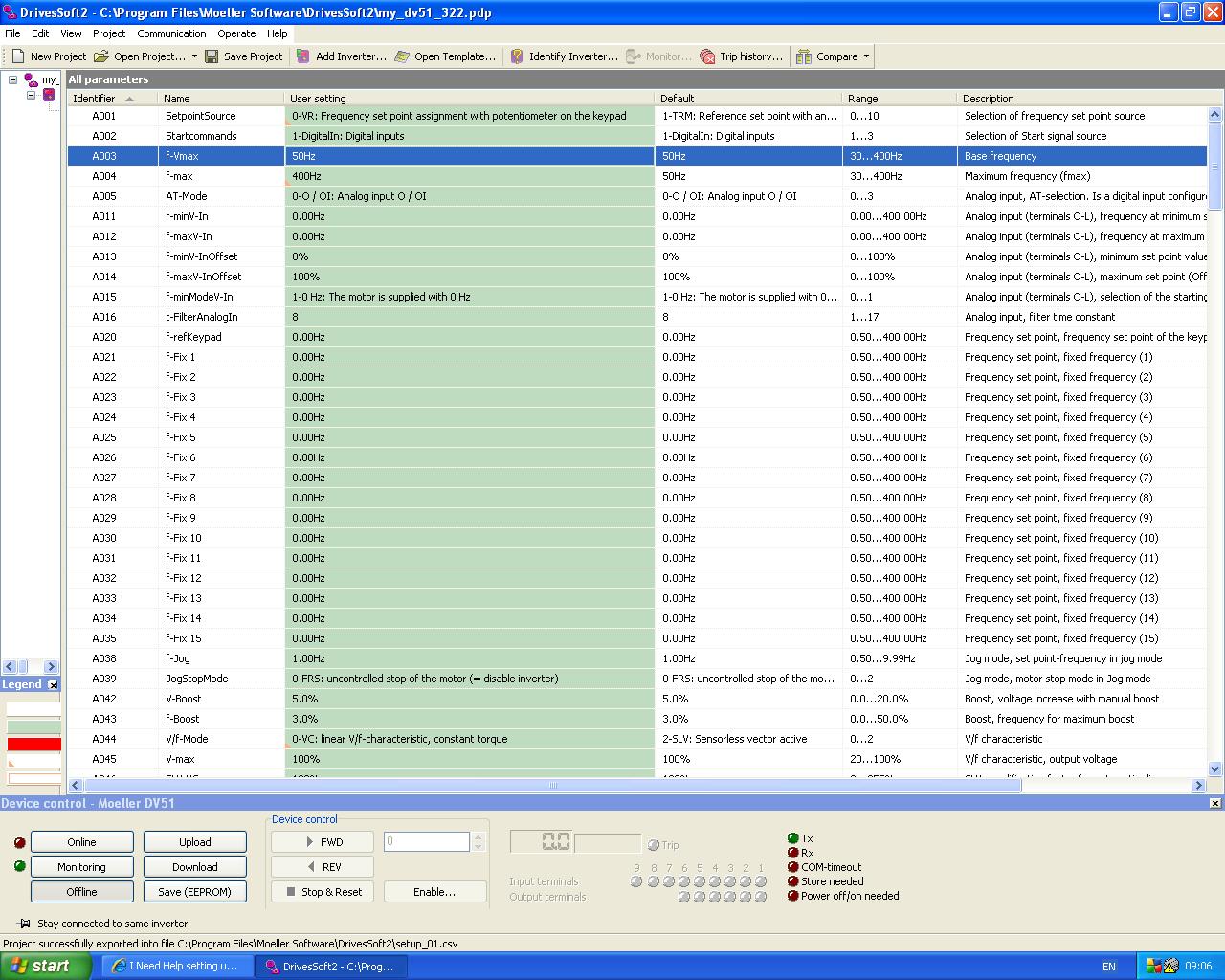Open the Communication menu
This screenshot has height=980, width=1225.
[x=171, y=33]
